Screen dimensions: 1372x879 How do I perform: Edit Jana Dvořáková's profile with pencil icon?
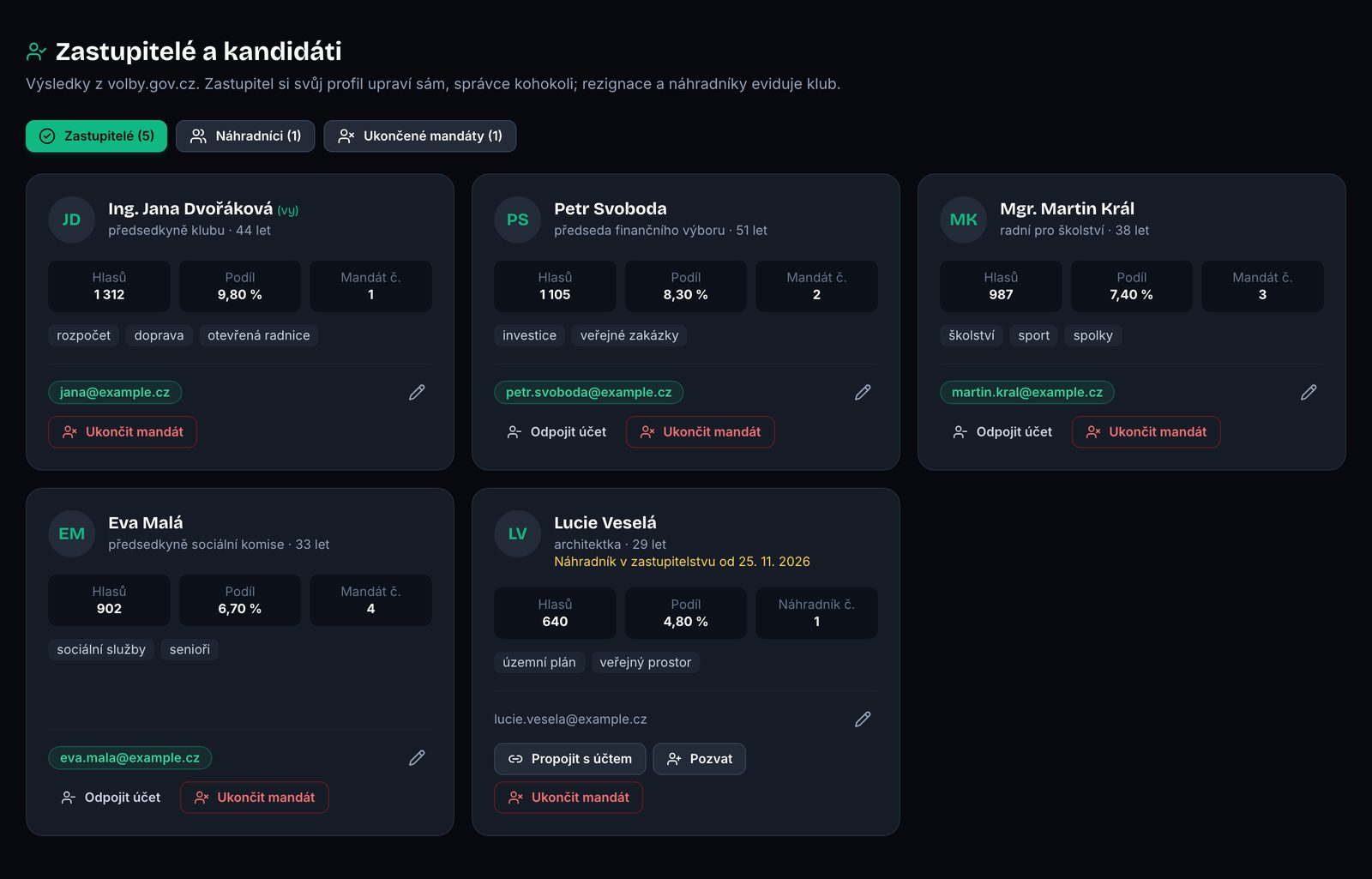(417, 392)
